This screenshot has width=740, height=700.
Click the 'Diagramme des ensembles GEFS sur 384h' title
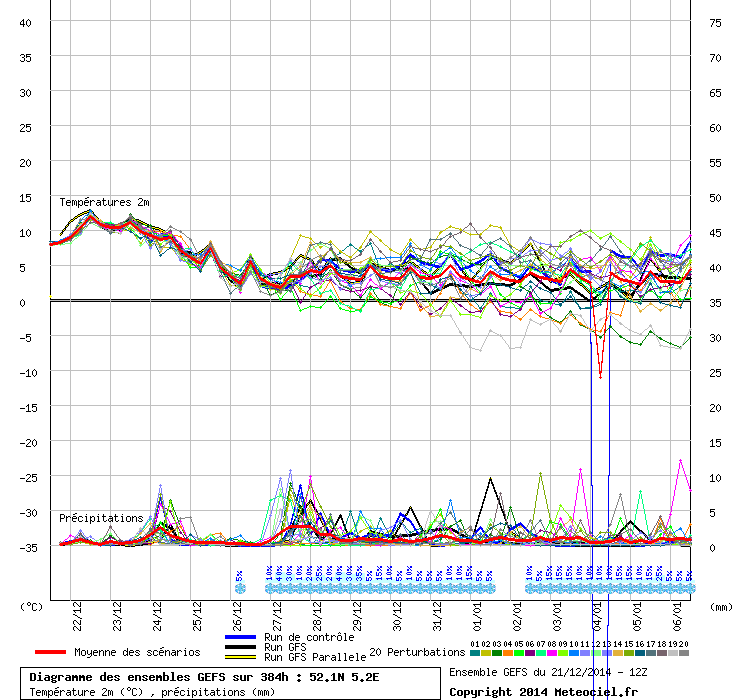(159, 677)
